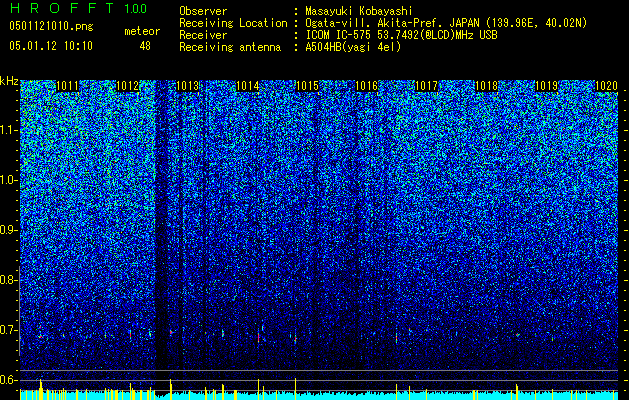The image size is (629, 400).
Task: Click the kHz axis unit label
Action: 9,81
